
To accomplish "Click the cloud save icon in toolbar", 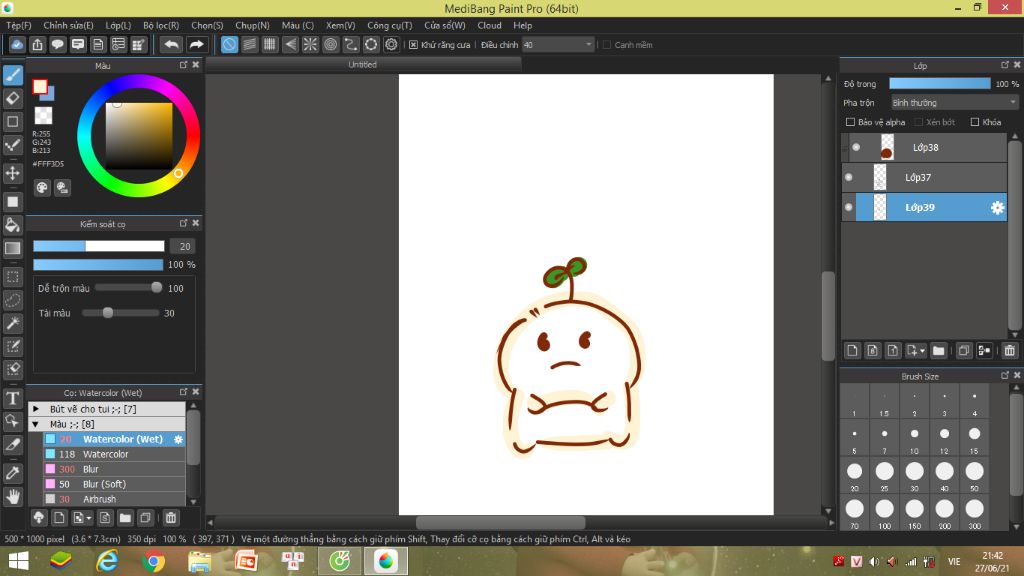I will click(x=17, y=44).
